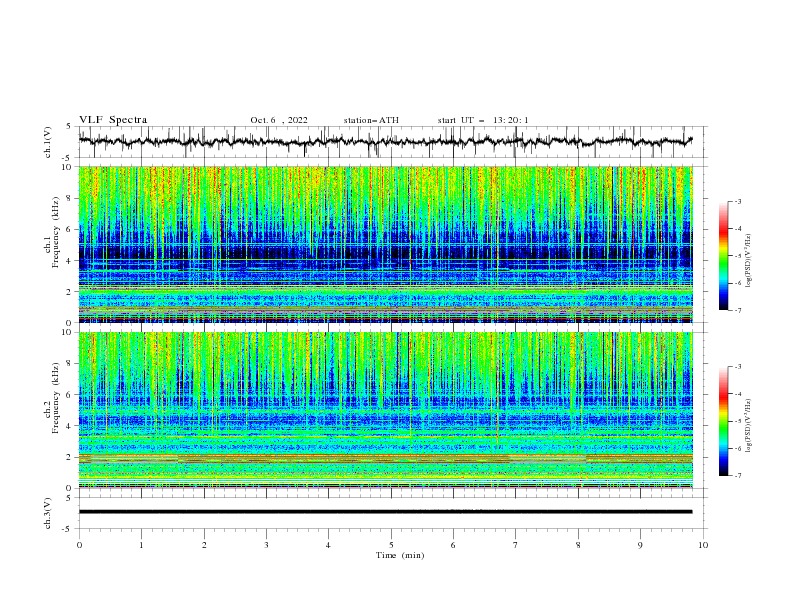Select the ch.1 'Frequency (kHz)' axis label

point(56,231)
